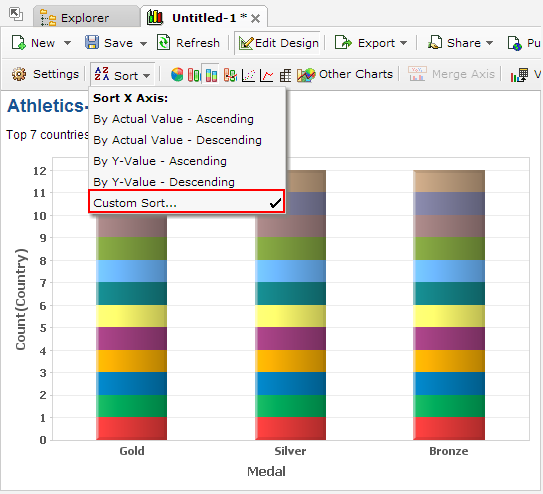Switch to the line chart icon

click(266, 75)
